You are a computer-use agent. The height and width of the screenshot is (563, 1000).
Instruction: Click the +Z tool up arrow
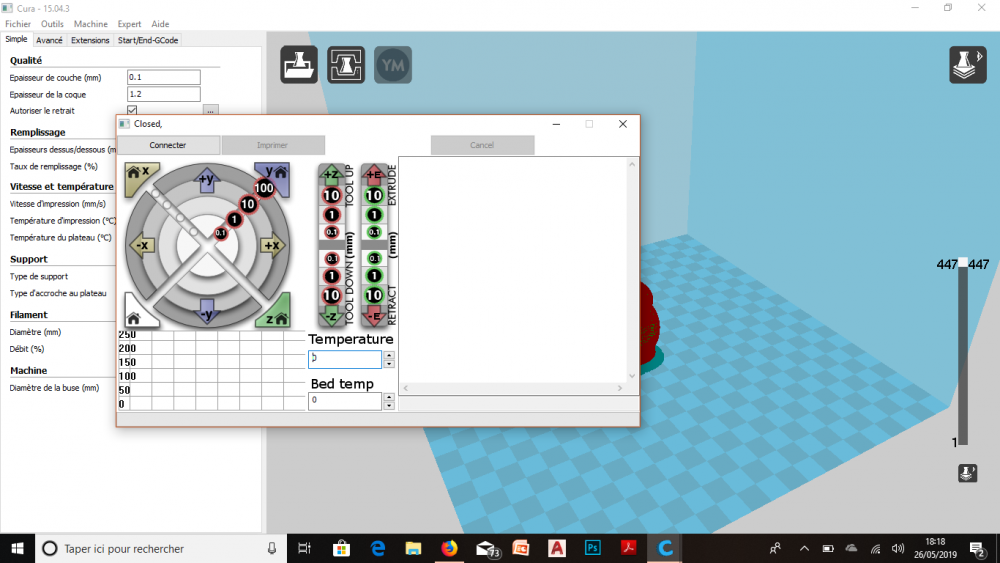pos(332,173)
